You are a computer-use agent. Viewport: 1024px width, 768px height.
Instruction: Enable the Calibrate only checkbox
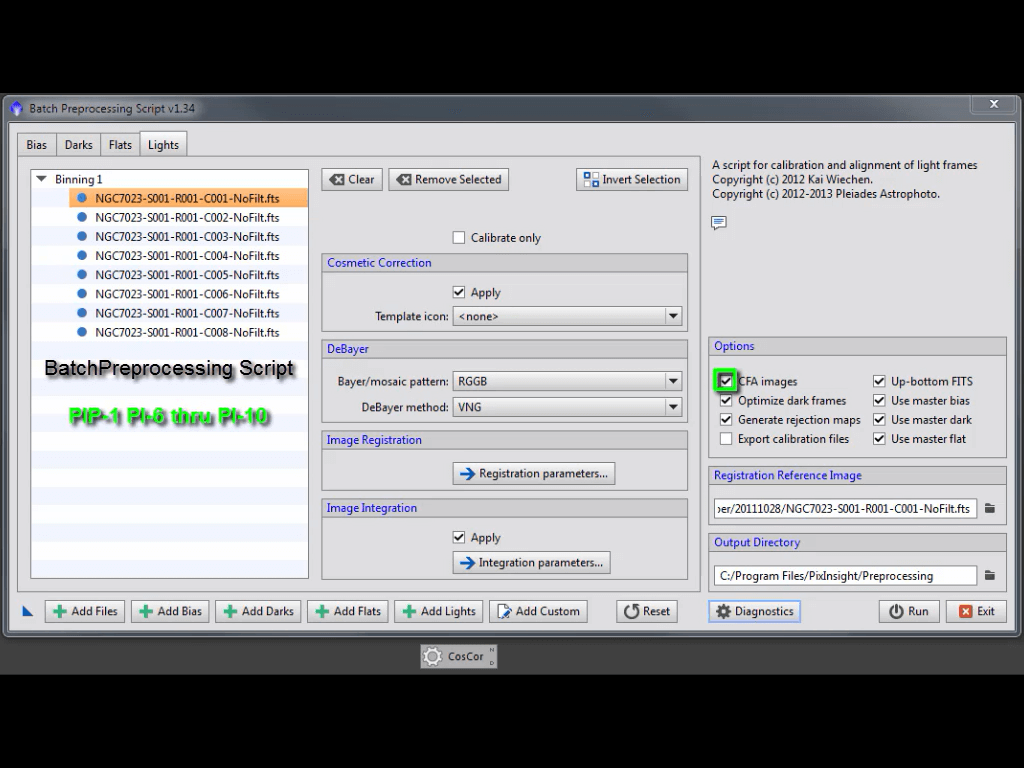point(459,238)
